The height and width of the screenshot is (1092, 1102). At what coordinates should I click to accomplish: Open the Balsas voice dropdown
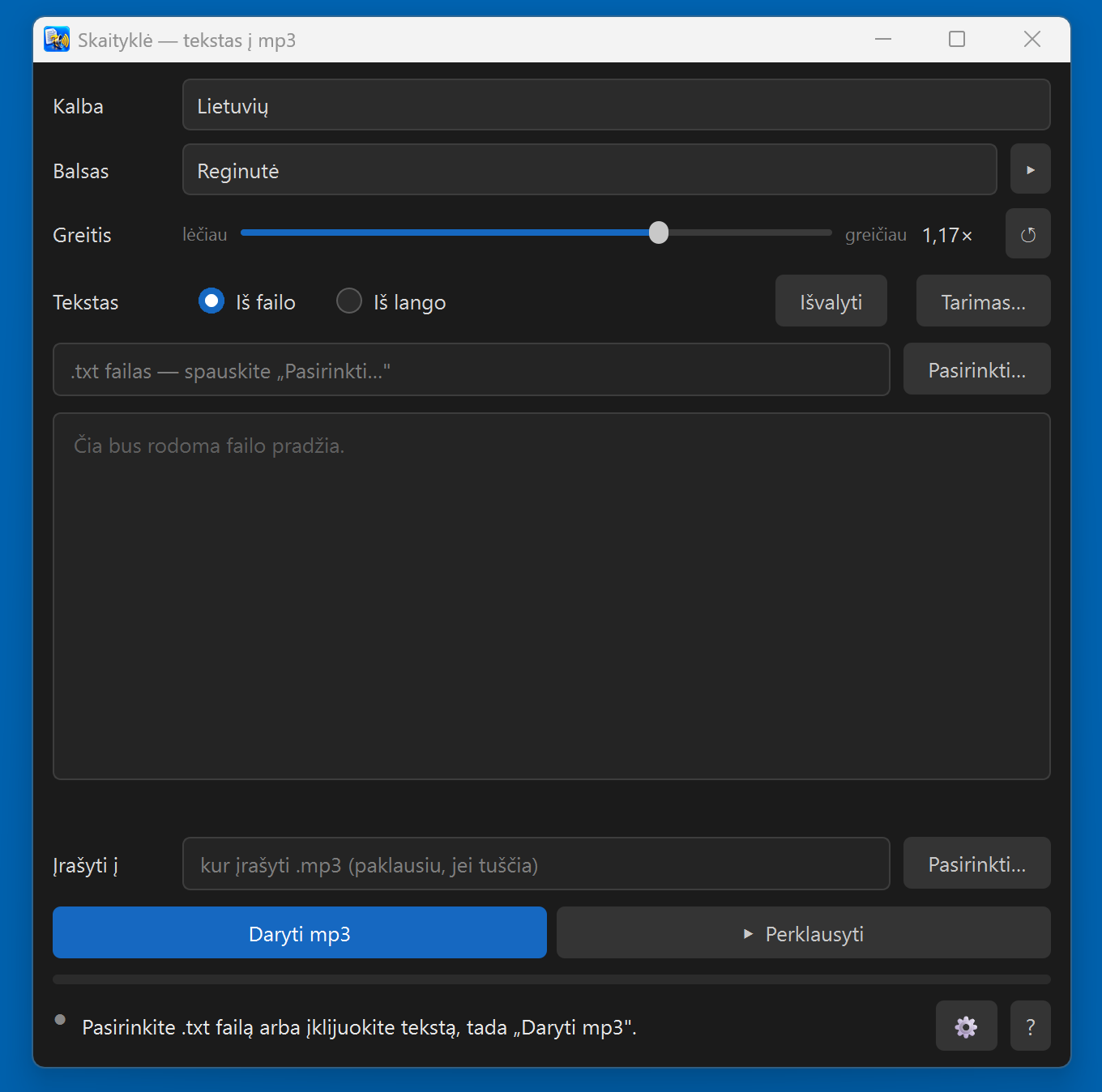point(590,169)
